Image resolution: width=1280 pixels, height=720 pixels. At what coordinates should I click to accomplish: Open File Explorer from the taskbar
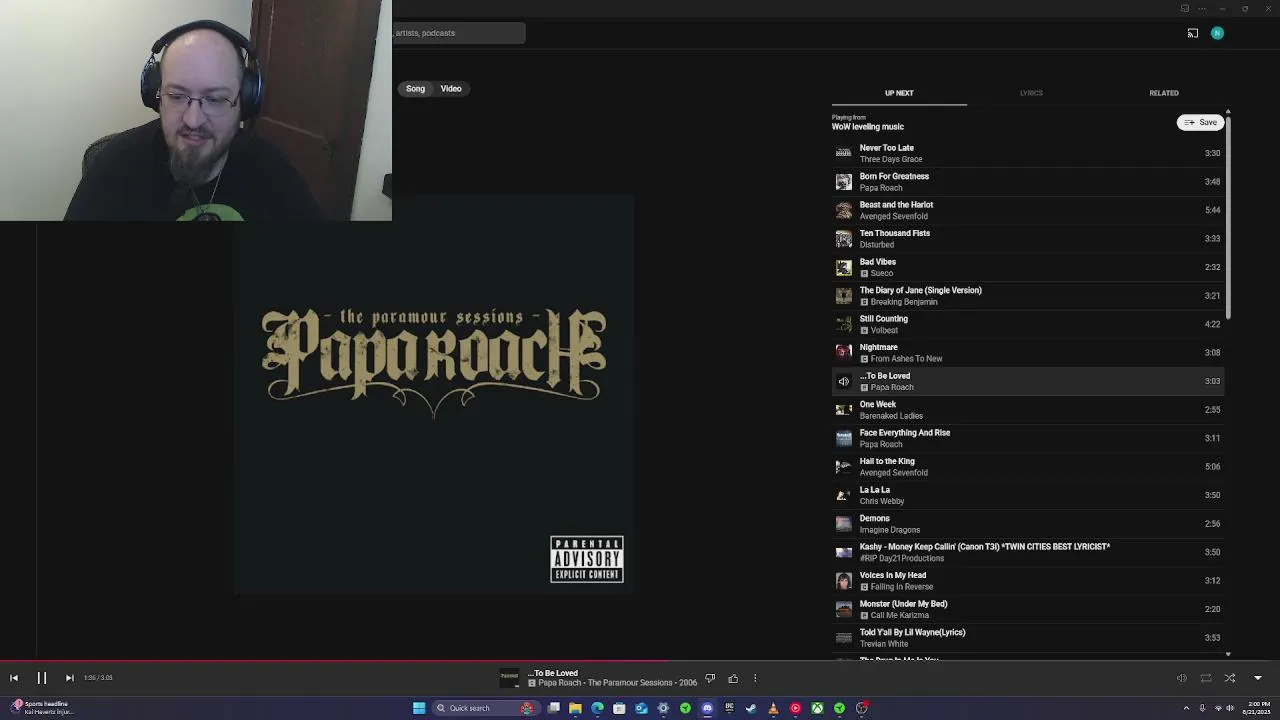(575, 708)
